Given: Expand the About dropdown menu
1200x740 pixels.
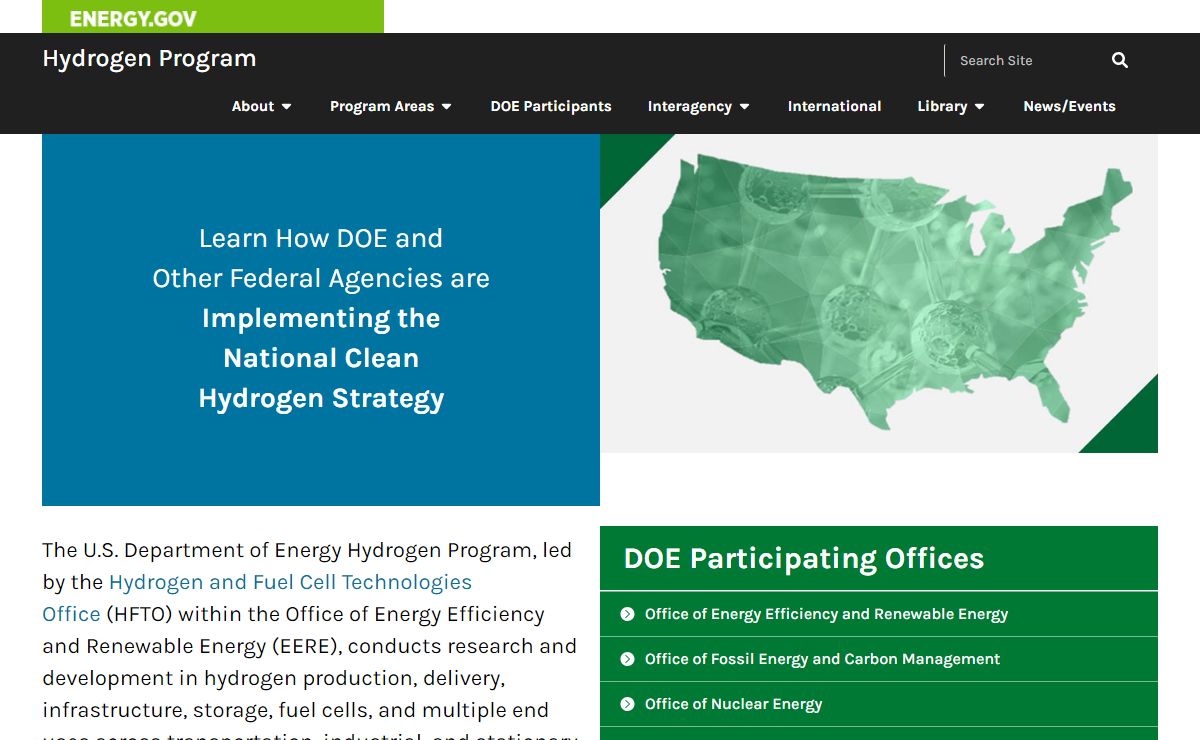Looking at the screenshot, I should tap(262, 106).
